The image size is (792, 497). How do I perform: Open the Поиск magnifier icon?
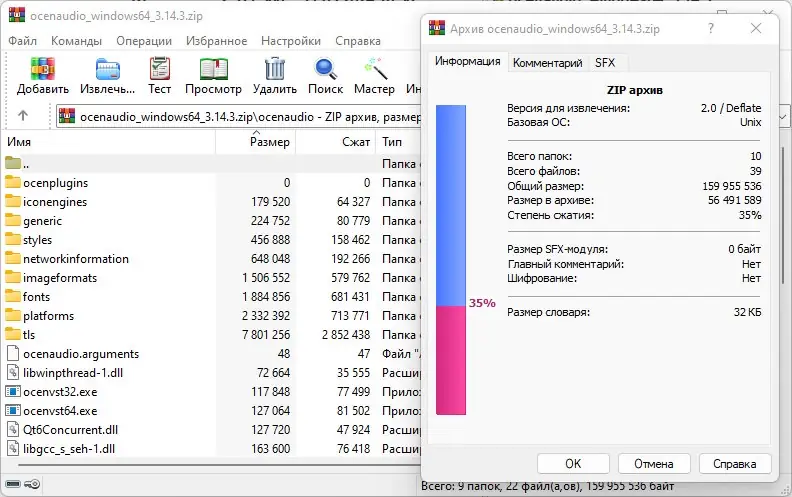pyautogui.click(x=325, y=69)
